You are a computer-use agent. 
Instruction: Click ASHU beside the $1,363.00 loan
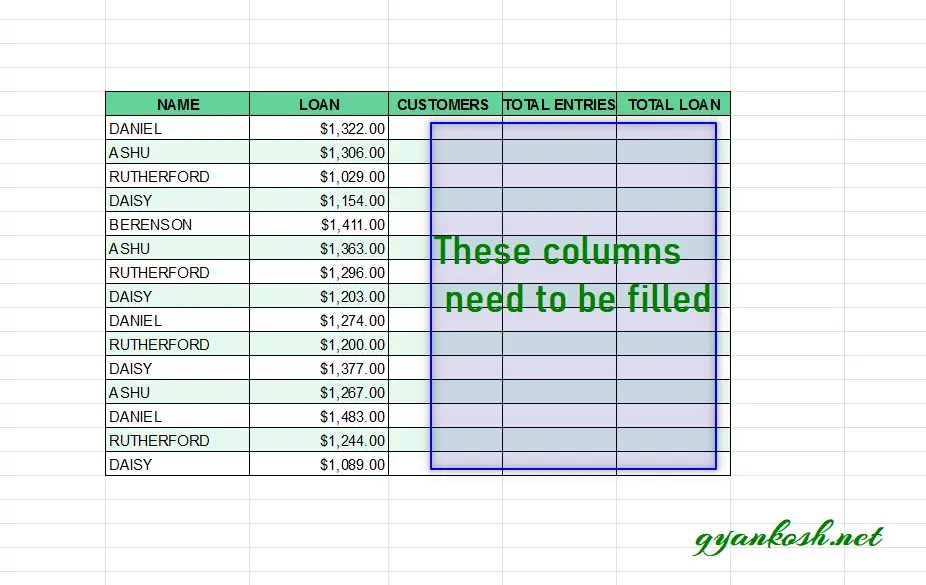pyautogui.click(x=178, y=248)
